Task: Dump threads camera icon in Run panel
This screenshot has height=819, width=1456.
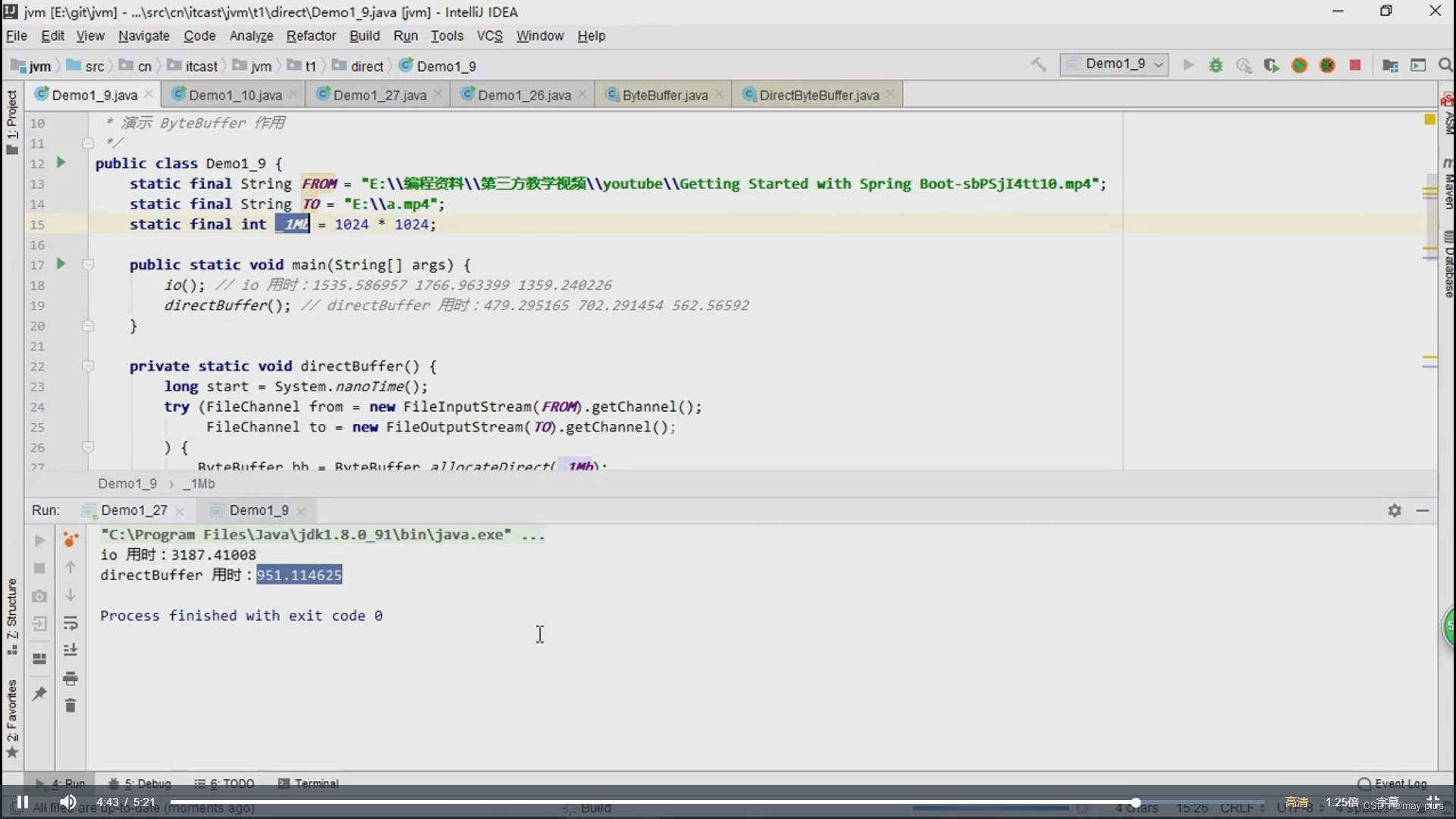Action: [x=39, y=596]
